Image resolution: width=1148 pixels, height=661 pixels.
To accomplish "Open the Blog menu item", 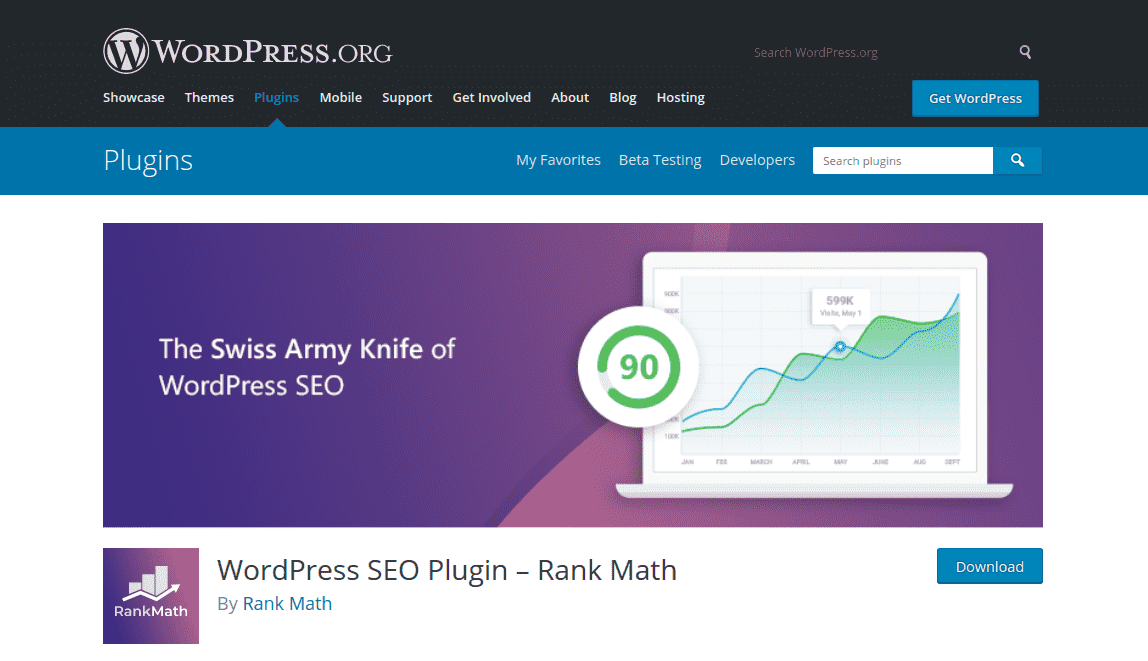I will point(623,97).
